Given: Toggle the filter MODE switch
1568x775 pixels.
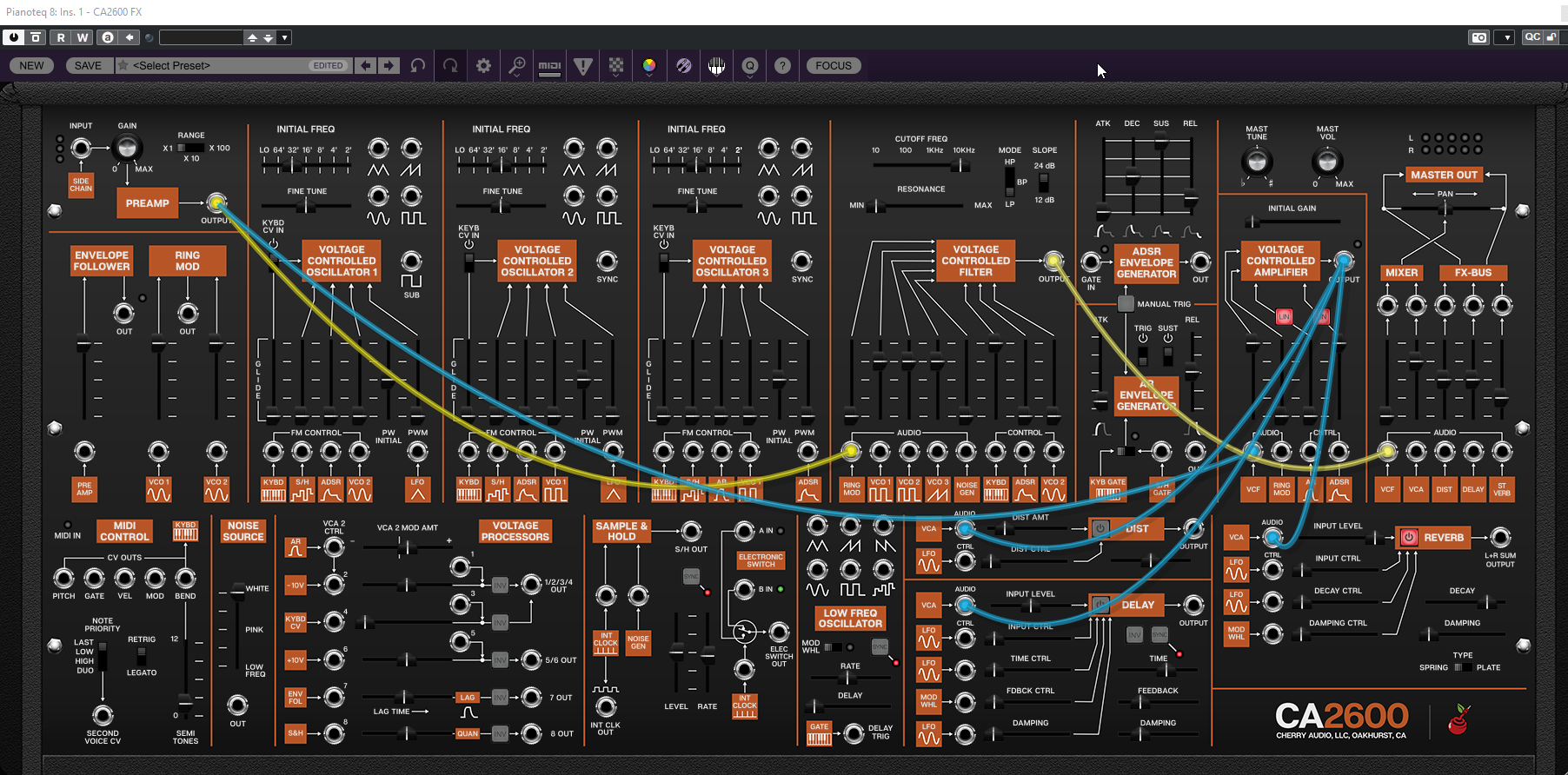Looking at the screenshot, I should pos(1009,182).
